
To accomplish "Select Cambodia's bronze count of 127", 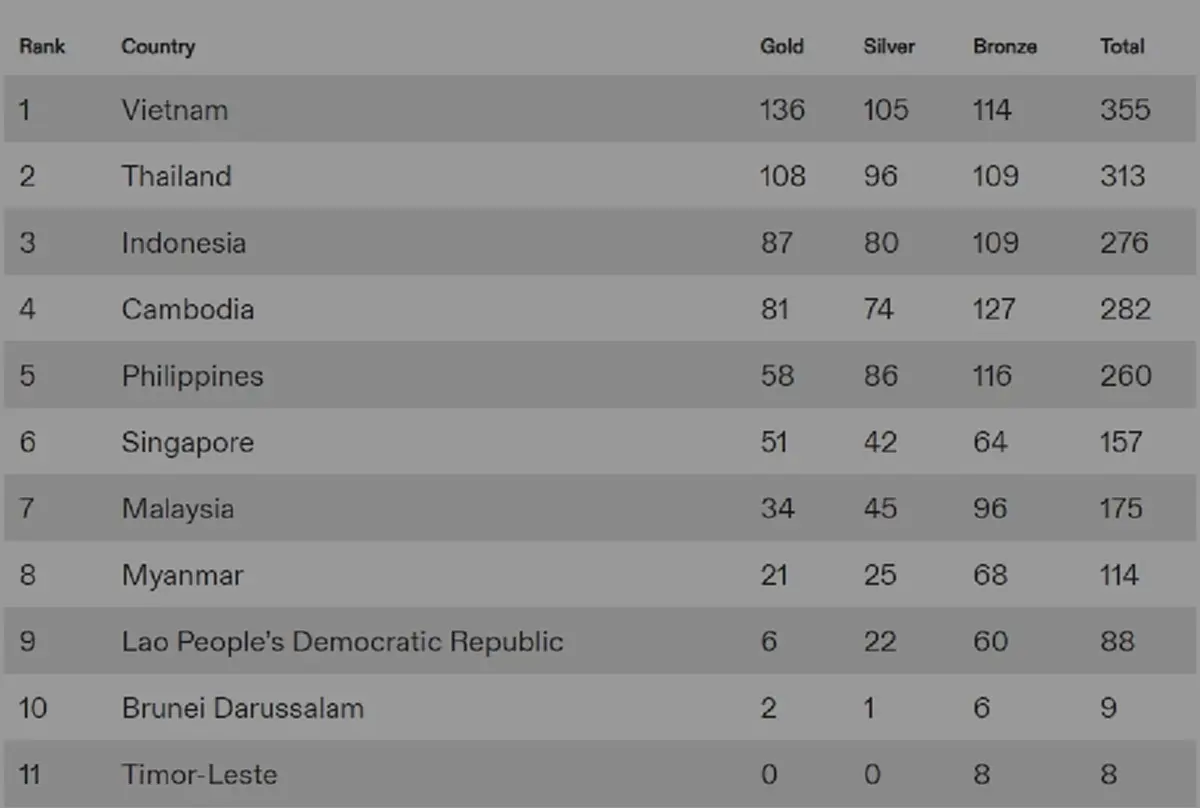I will pyautogui.click(x=994, y=309).
